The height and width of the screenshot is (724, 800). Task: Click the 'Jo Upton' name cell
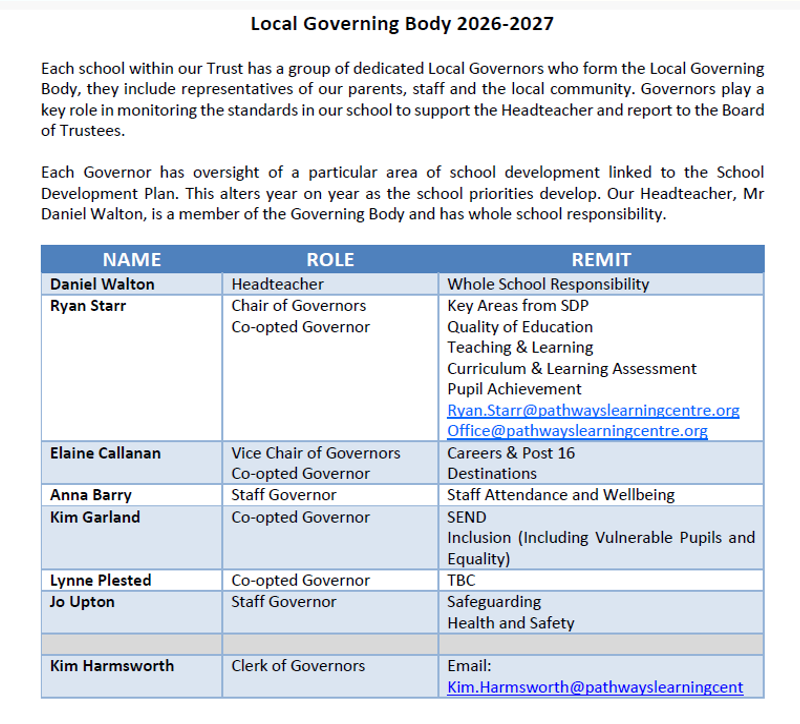click(132, 612)
